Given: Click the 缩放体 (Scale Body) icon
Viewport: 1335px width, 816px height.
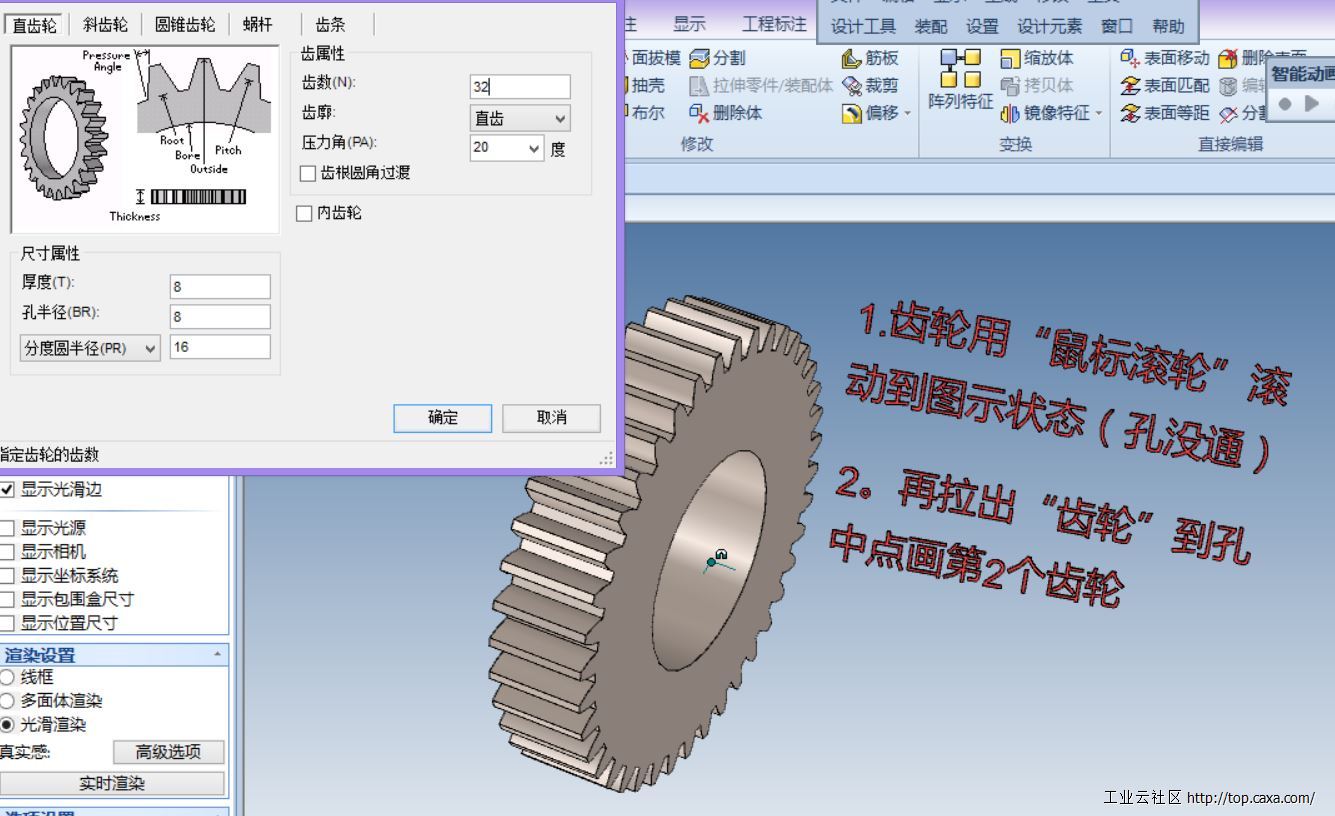Looking at the screenshot, I should [x=1011, y=59].
